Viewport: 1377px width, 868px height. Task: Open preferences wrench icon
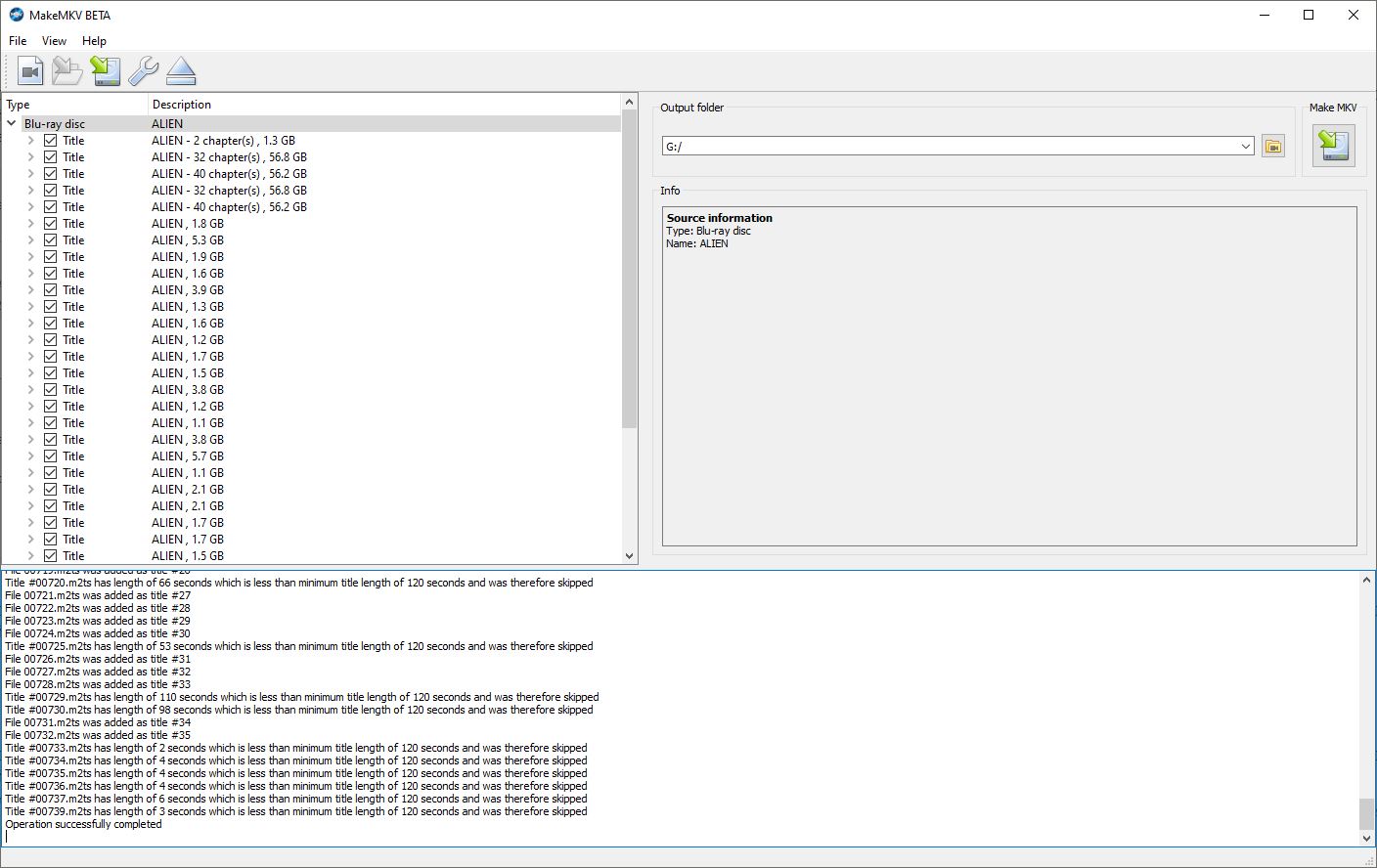(143, 70)
